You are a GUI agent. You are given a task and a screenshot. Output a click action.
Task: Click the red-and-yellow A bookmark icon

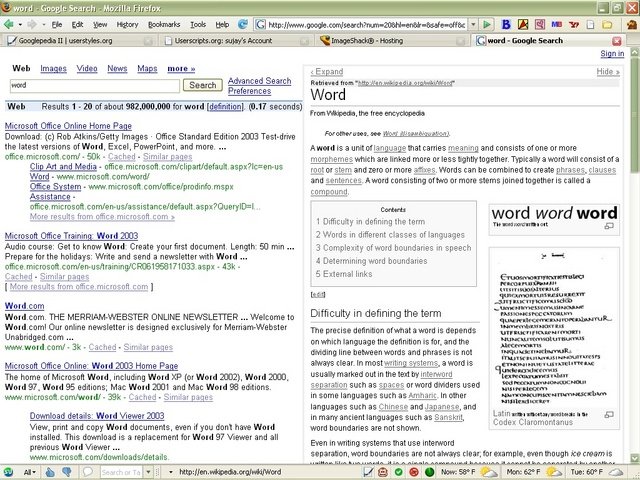point(523,24)
